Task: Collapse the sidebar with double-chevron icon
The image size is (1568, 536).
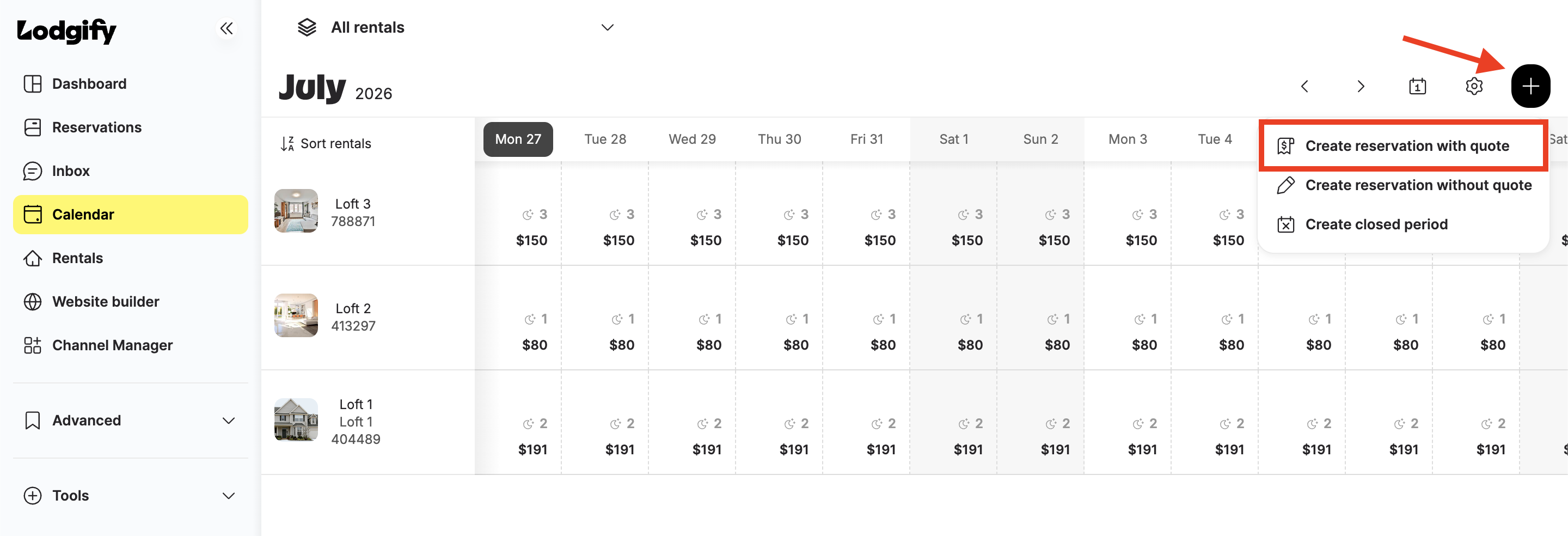Action: [226, 28]
